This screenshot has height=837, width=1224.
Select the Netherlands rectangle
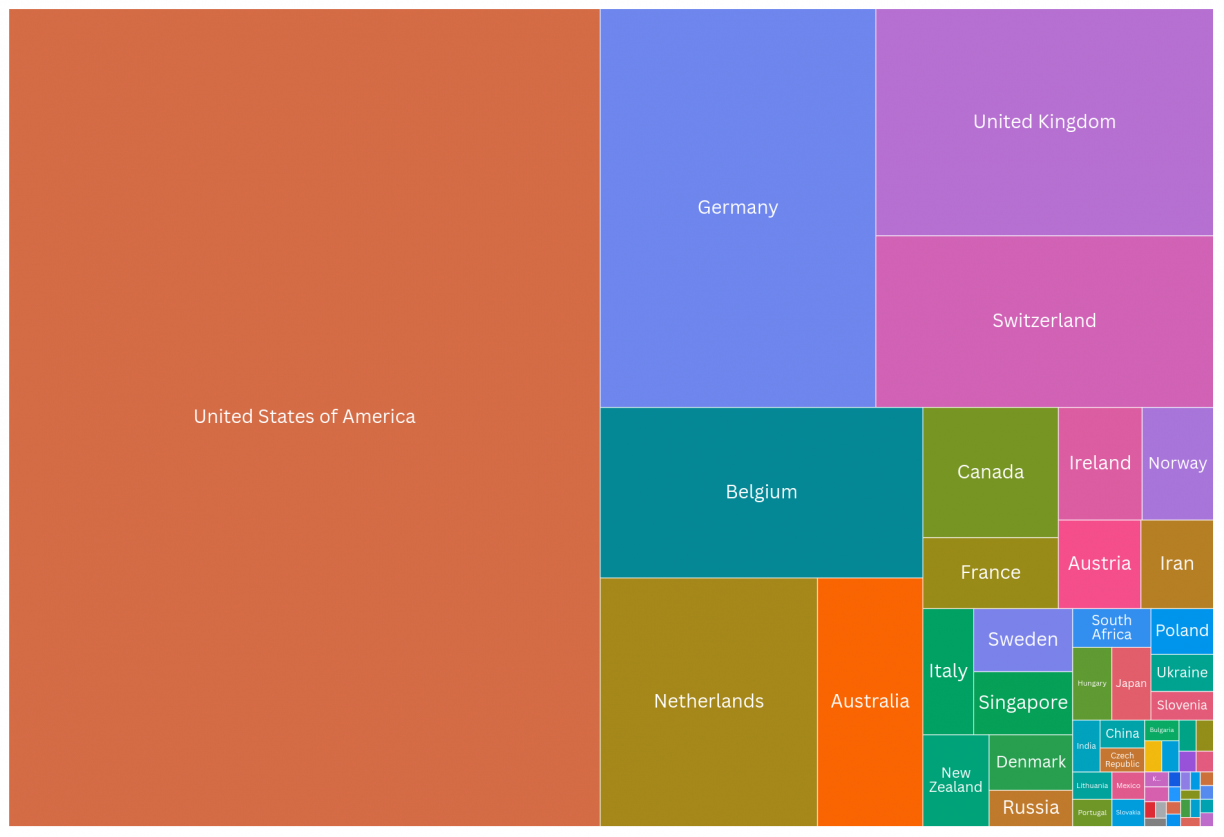(x=708, y=701)
